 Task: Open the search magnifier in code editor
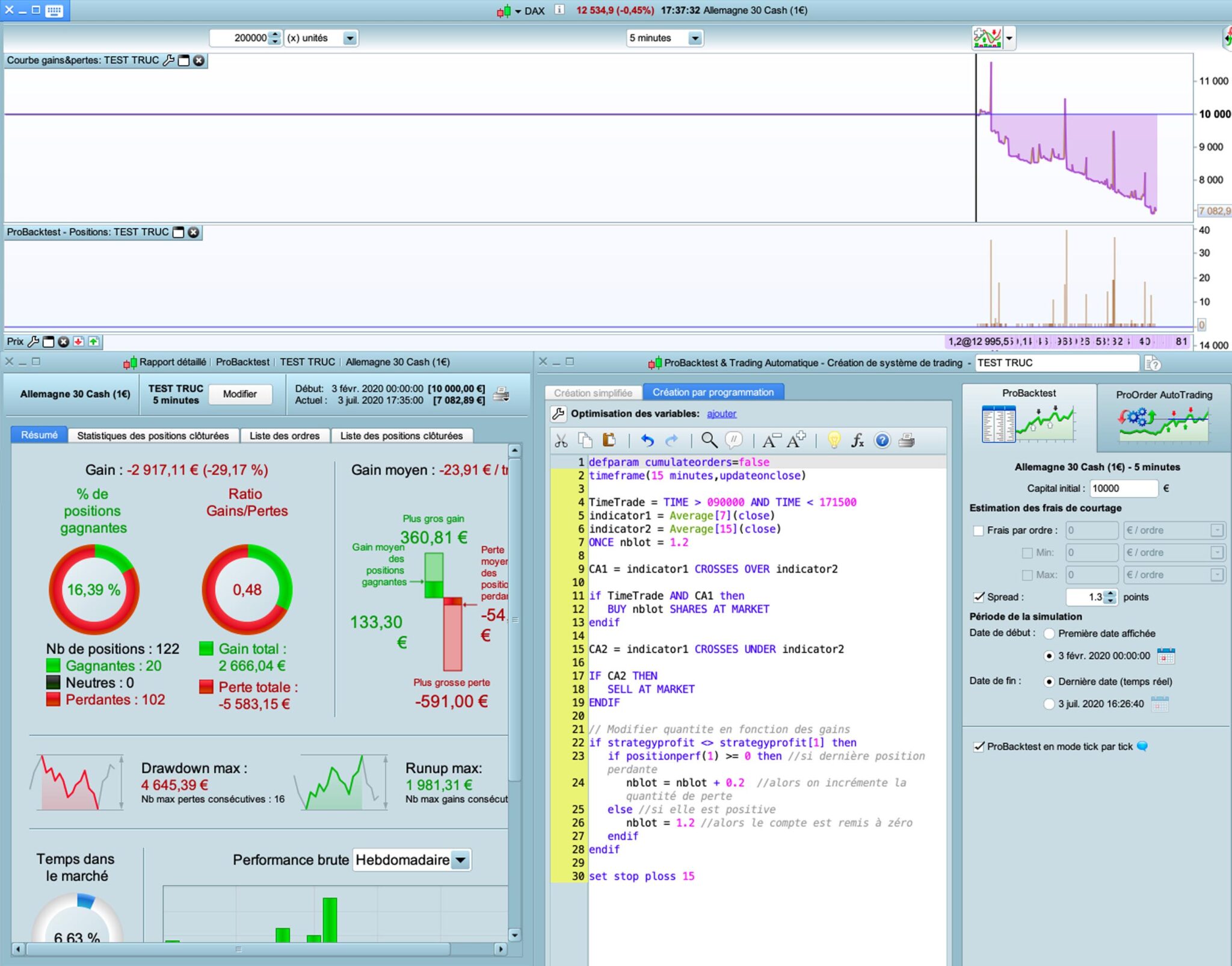(709, 441)
